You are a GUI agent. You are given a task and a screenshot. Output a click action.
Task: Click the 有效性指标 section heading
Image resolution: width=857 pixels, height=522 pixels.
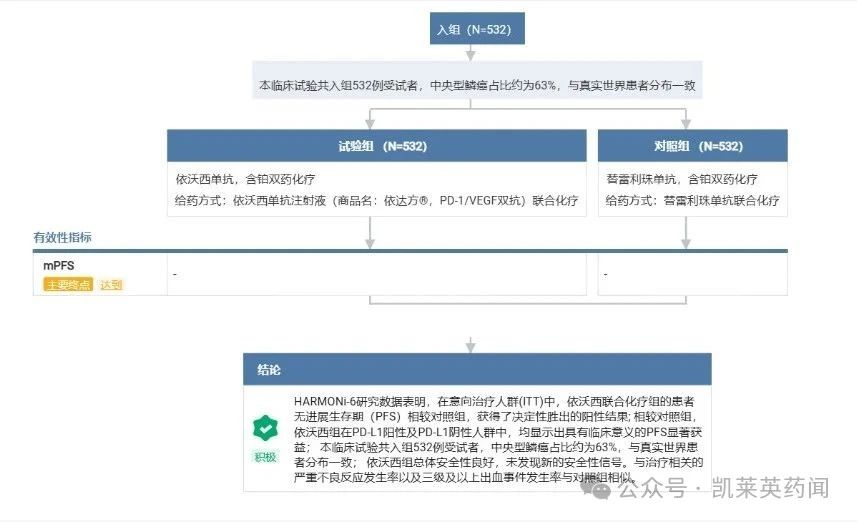(62, 237)
